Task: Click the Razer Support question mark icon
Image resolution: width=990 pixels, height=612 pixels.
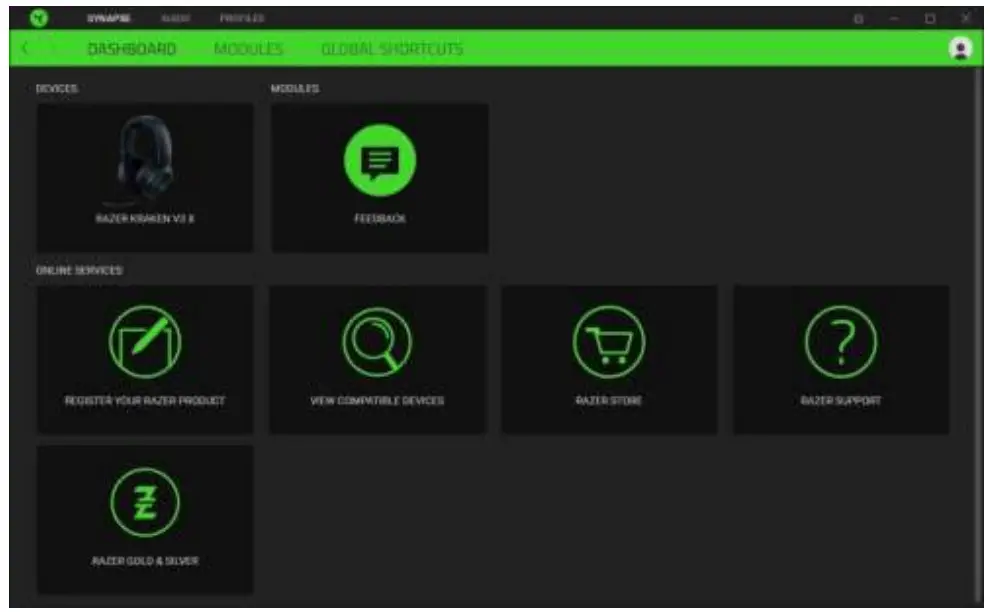Action: tap(841, 340)
